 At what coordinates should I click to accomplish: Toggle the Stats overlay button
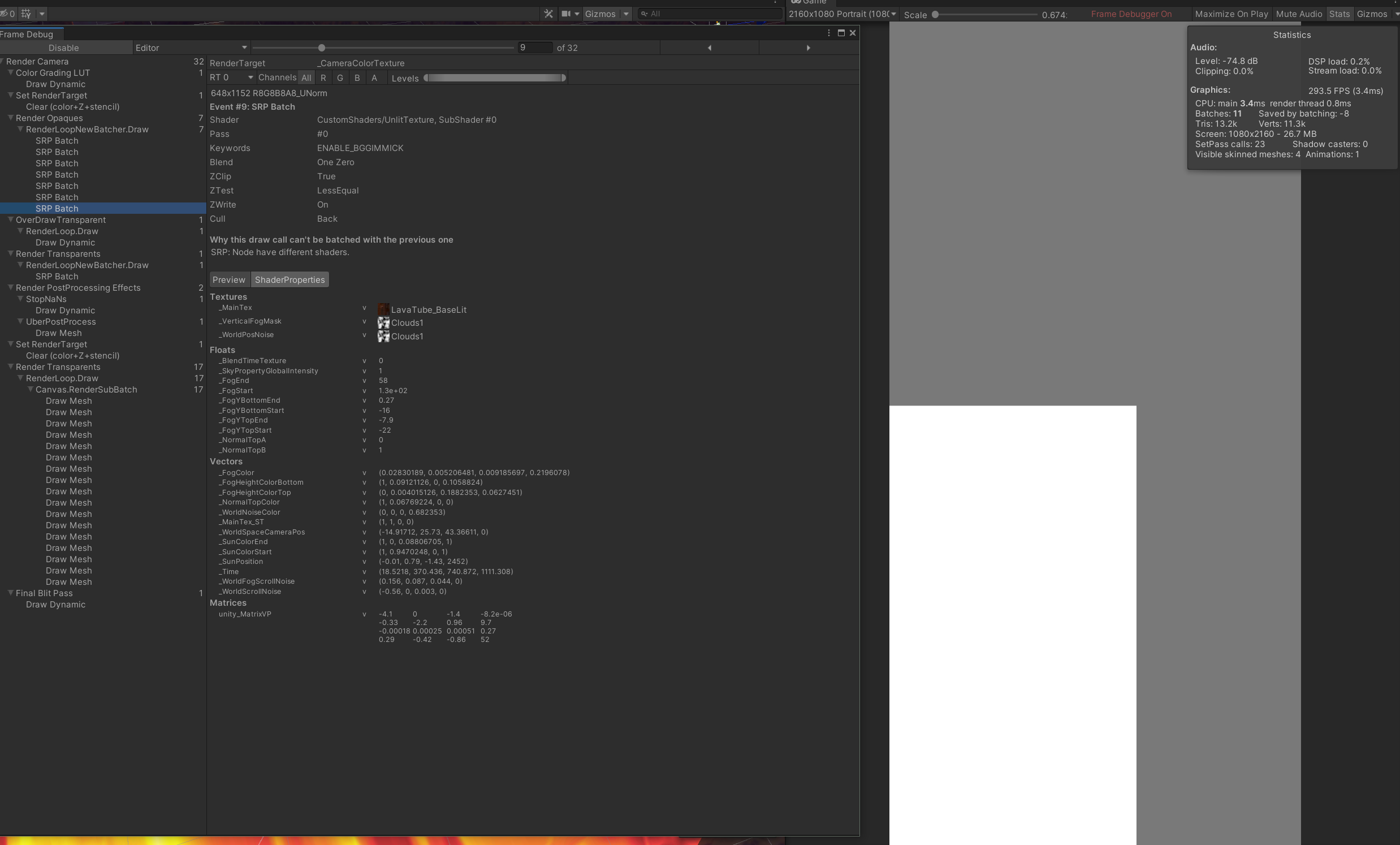pyautogui.click(x=1338, y=14)
